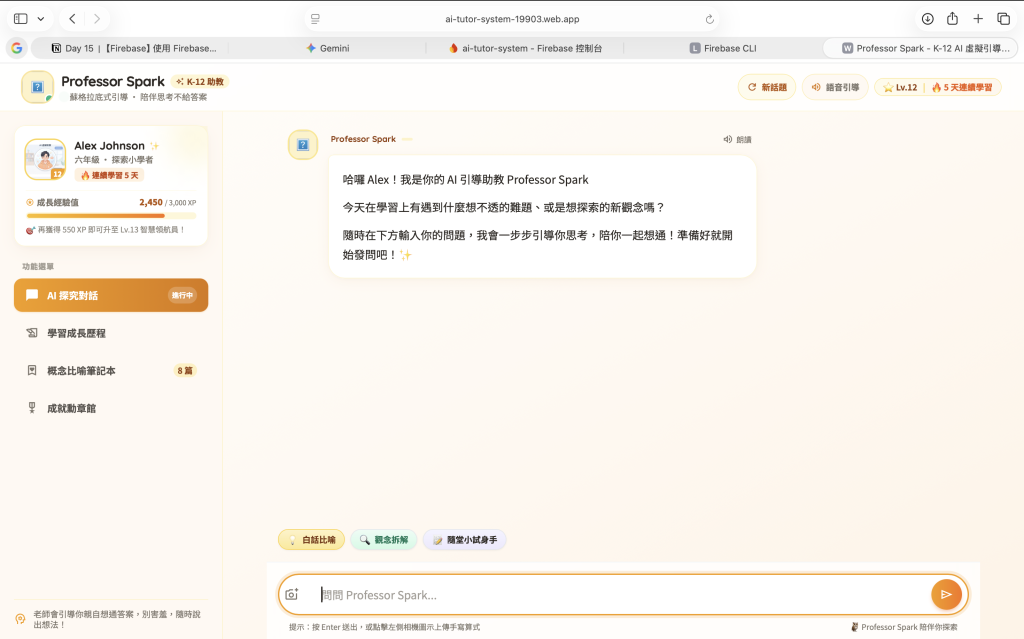This screenshot has width=1024, height=639.
Task: Show browser downloads
Action: (x=927, y=19)
